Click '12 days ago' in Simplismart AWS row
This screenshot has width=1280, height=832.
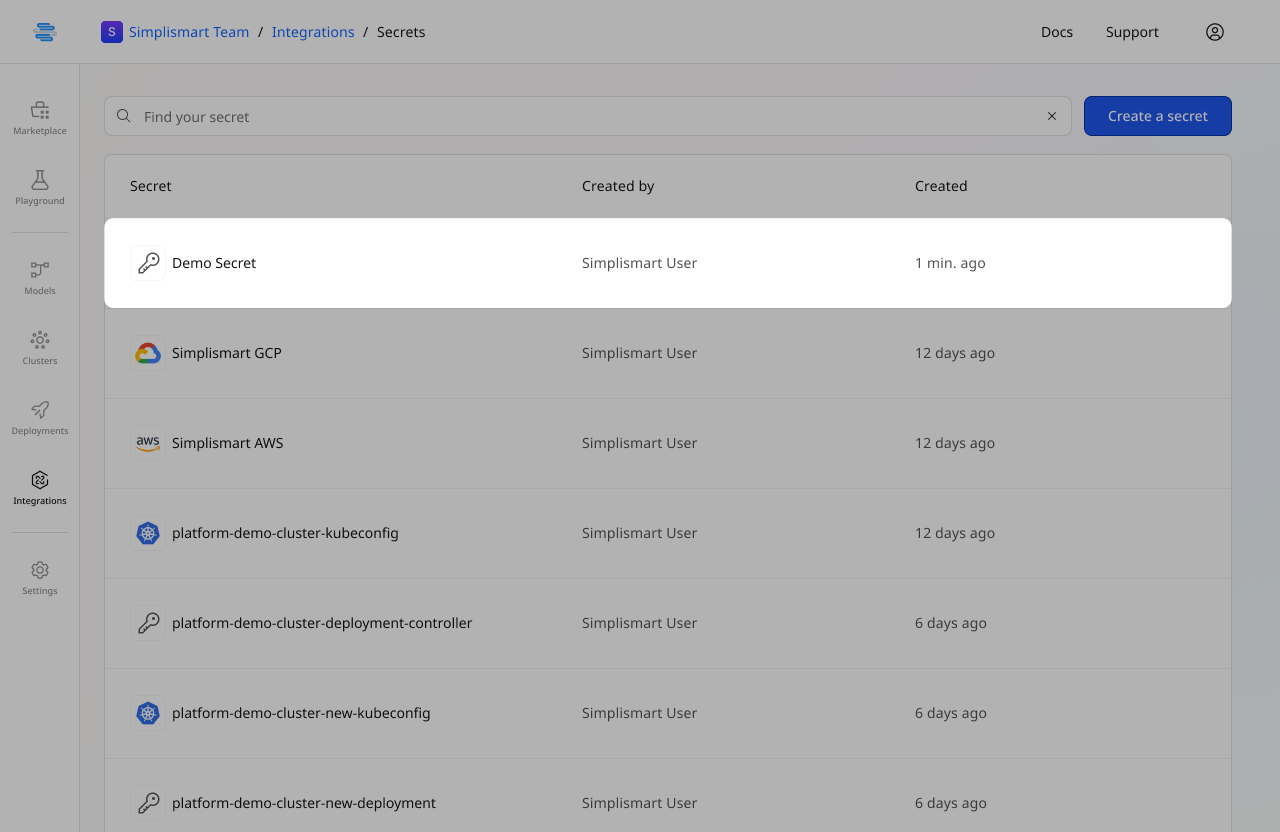[955, 443]
